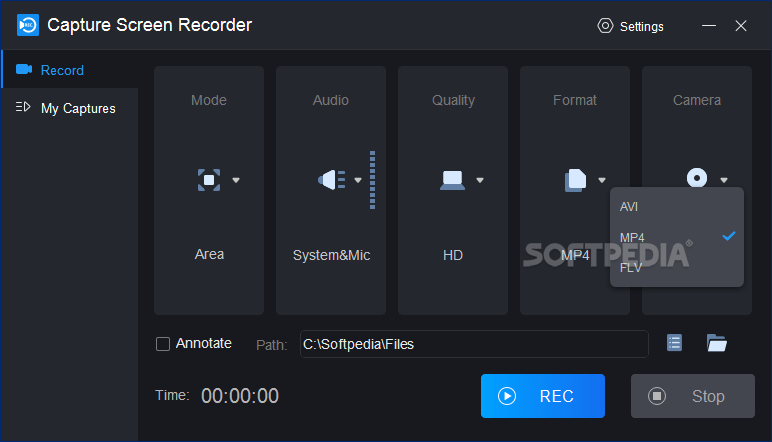Adjust the audio volume level bar
The height and width of the screenshot is (442, 772).
click(372, 180)
